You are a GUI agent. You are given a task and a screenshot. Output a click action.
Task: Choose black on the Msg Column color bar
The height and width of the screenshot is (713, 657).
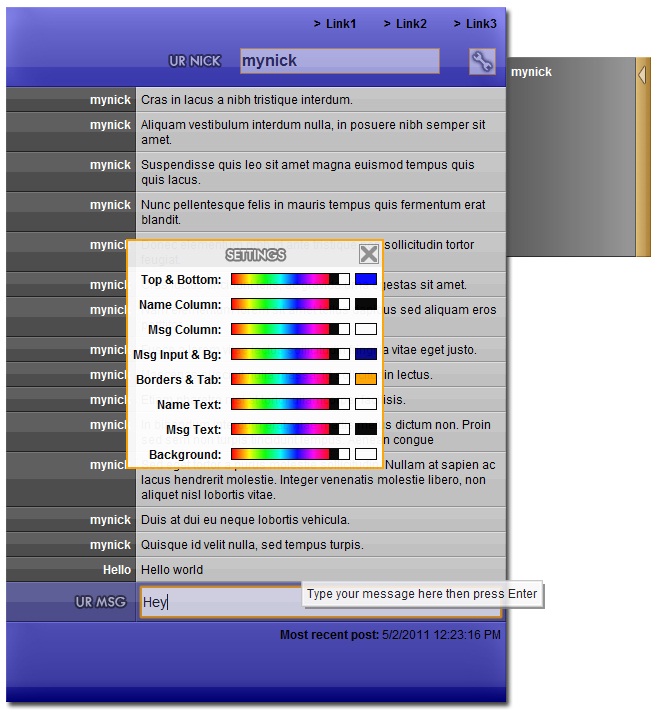click(334, 330)
